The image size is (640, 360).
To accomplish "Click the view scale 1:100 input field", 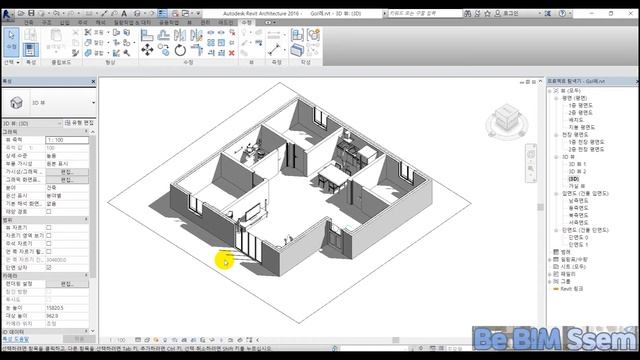I will (x=67, y=140).
